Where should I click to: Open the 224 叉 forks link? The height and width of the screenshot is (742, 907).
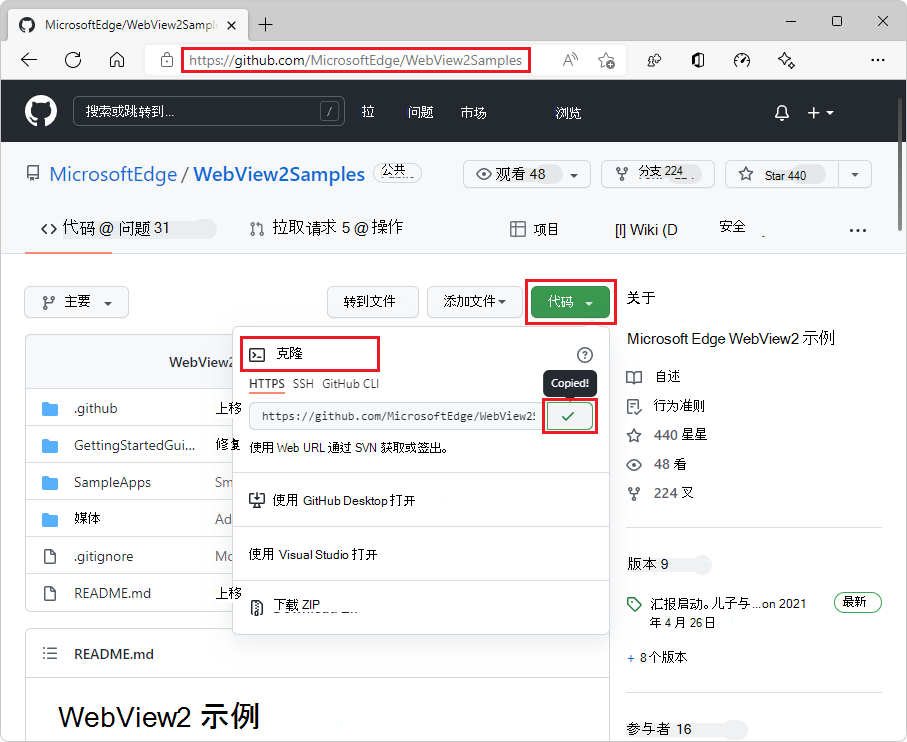coord(673,493)
